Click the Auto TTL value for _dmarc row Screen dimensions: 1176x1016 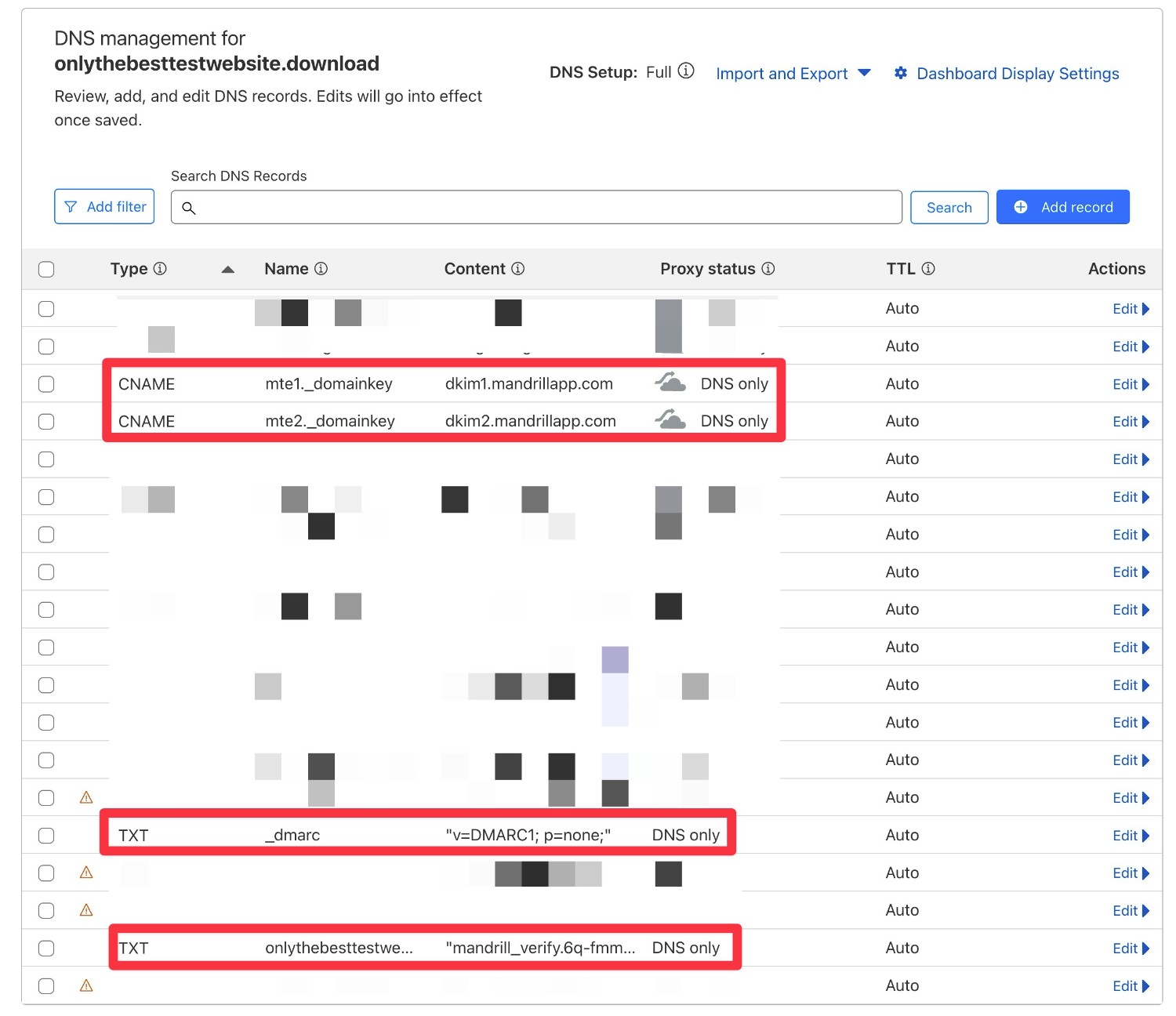tap(902, 836)
